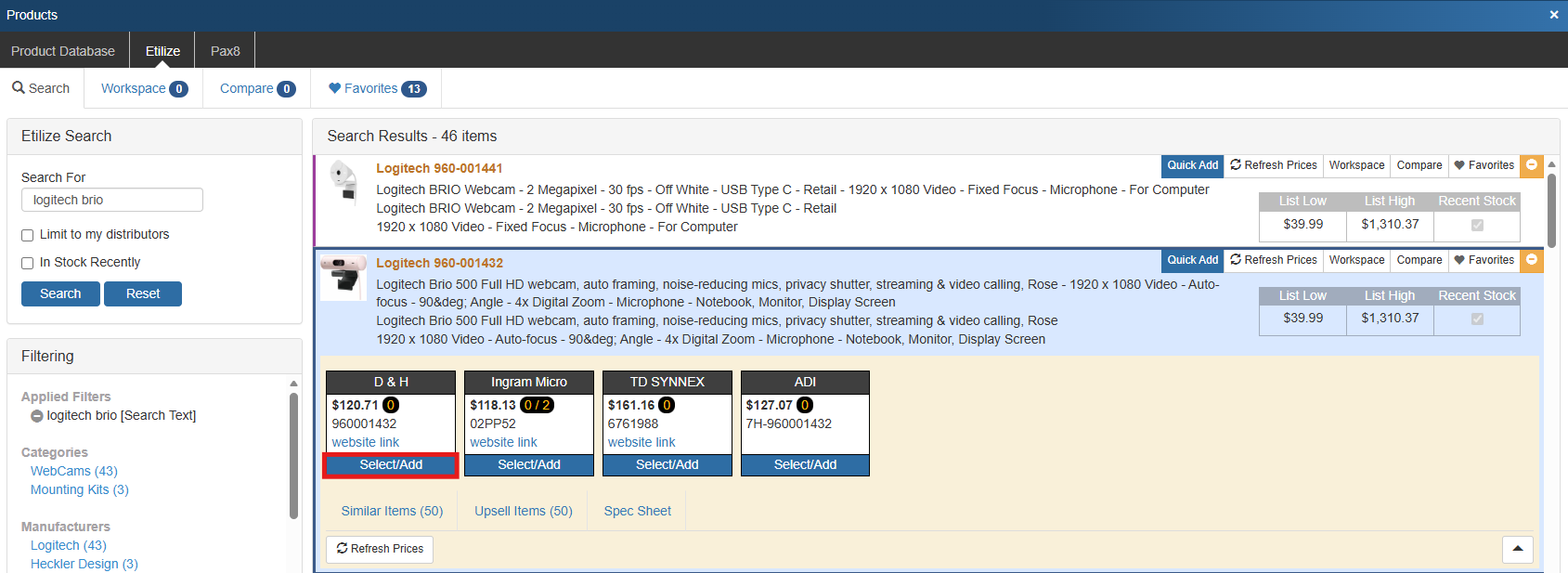Viewport: 1568px width, 573px height.
Task: Click the orange minus icon on Logitech 960-001441 row
Action: tap(1532, 165)
